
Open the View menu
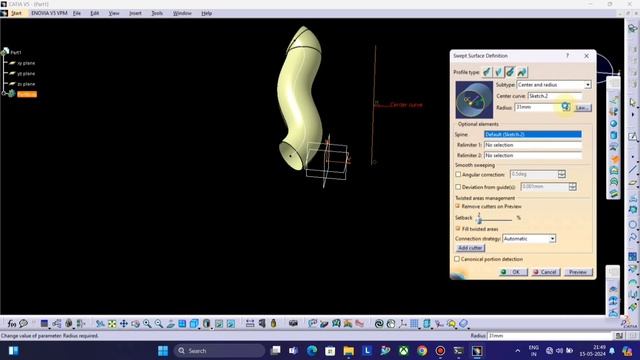[x=114, y=13]
